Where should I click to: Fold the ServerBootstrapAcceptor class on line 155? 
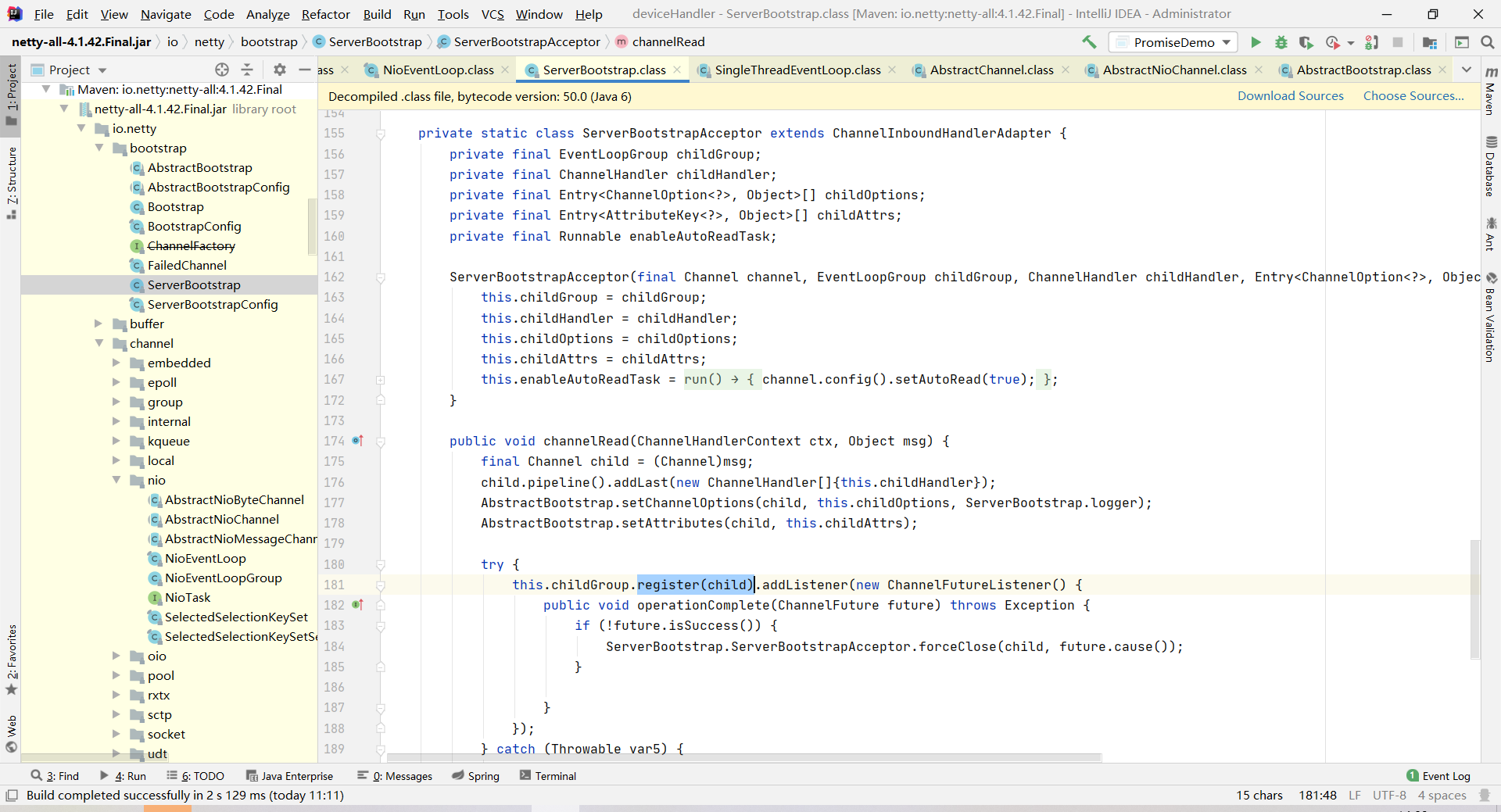(381, 134)
